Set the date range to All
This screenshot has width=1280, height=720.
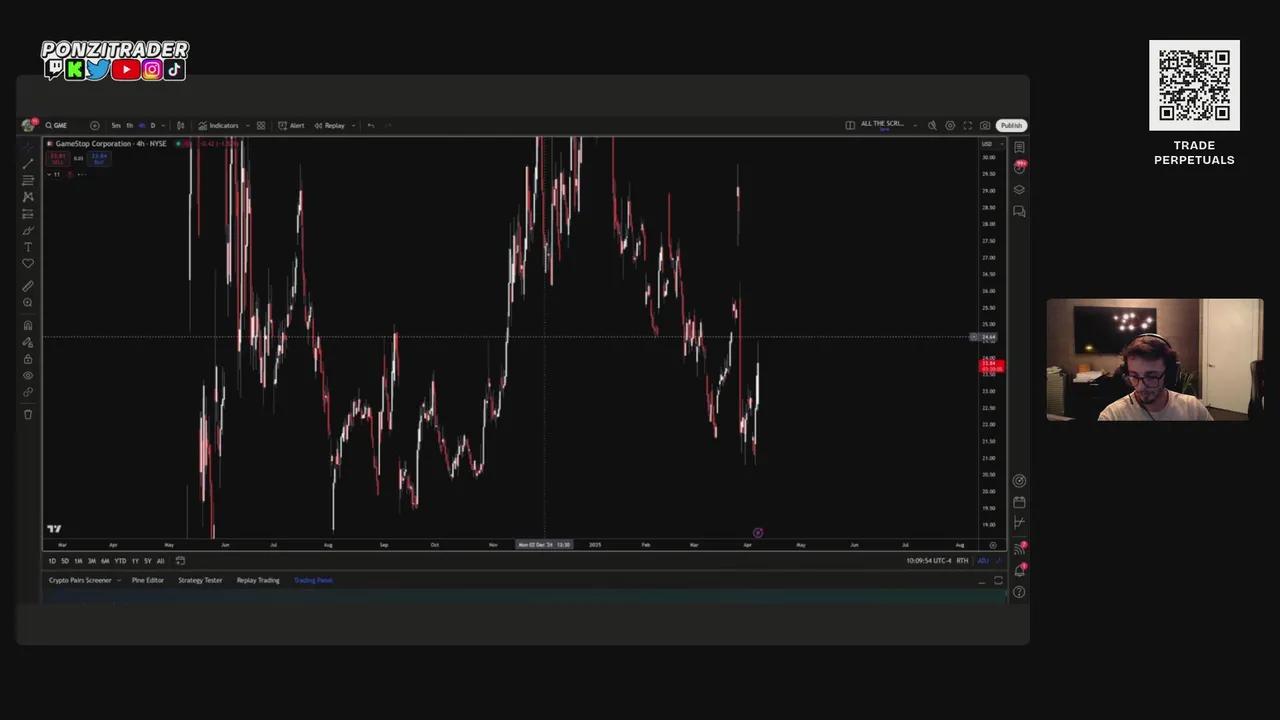pyautogui.click(x=160, y=561)
